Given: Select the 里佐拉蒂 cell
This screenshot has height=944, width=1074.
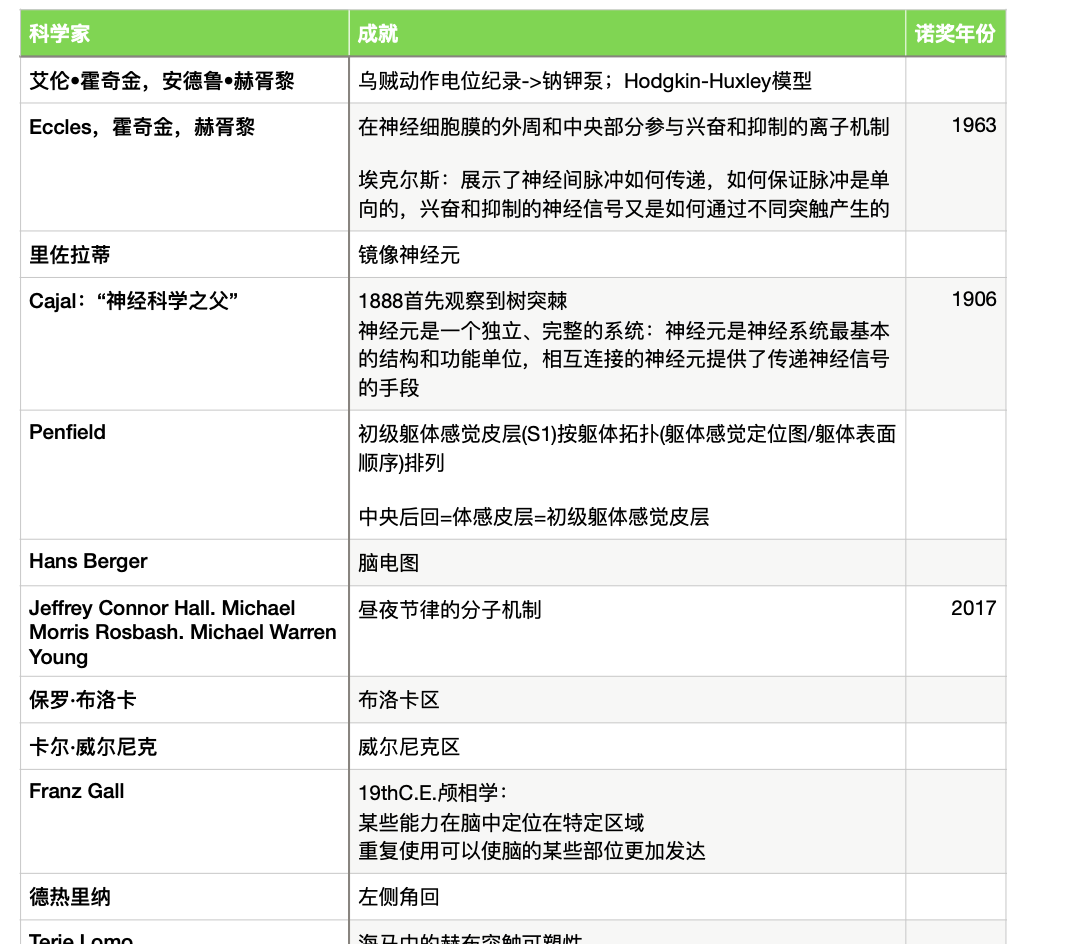Looking at the screenshot, I should point(185,254).
